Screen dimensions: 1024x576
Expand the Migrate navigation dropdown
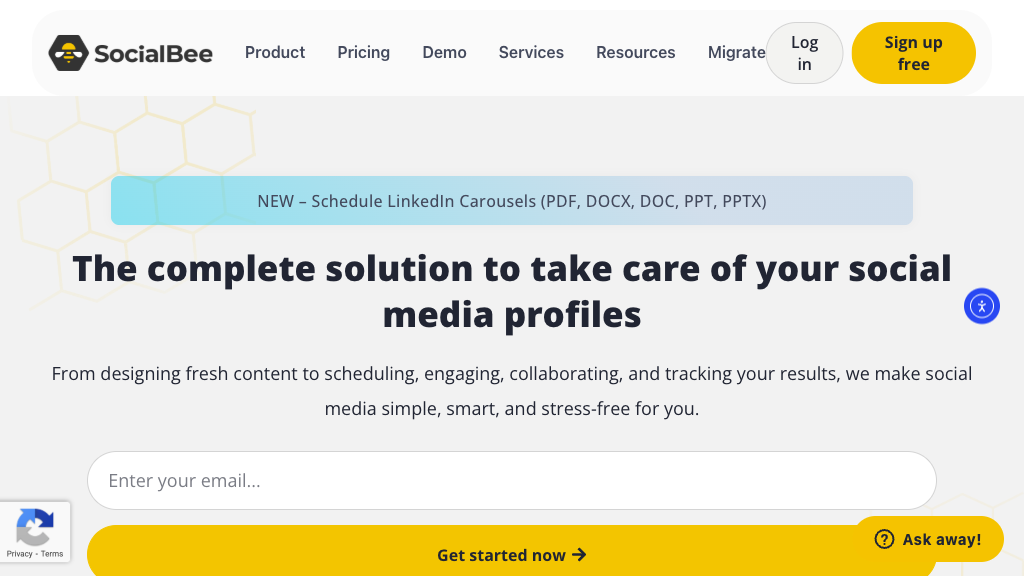(737, 52)
